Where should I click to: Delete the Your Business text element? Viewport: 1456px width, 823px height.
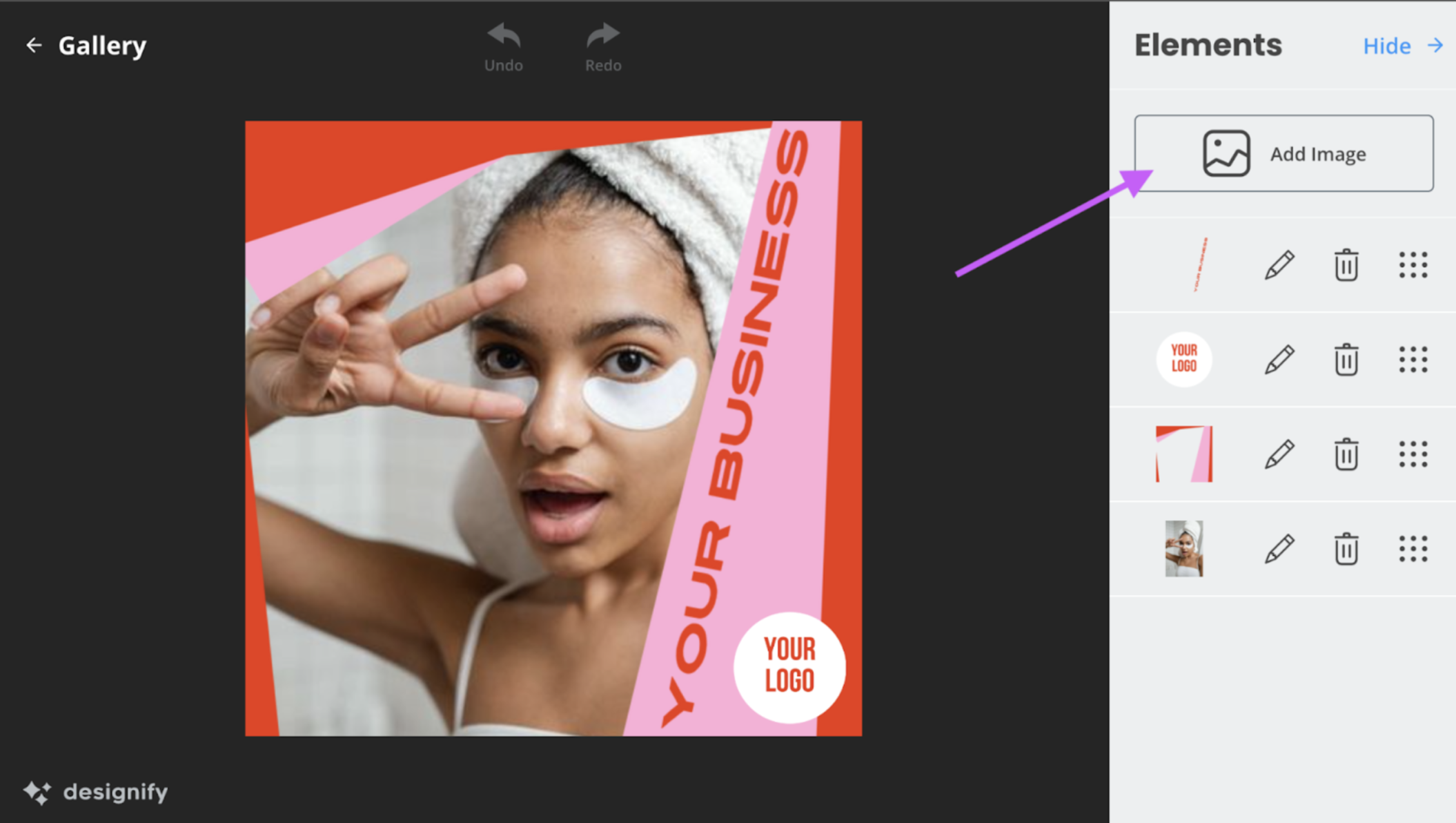[x=1346, y=265]
